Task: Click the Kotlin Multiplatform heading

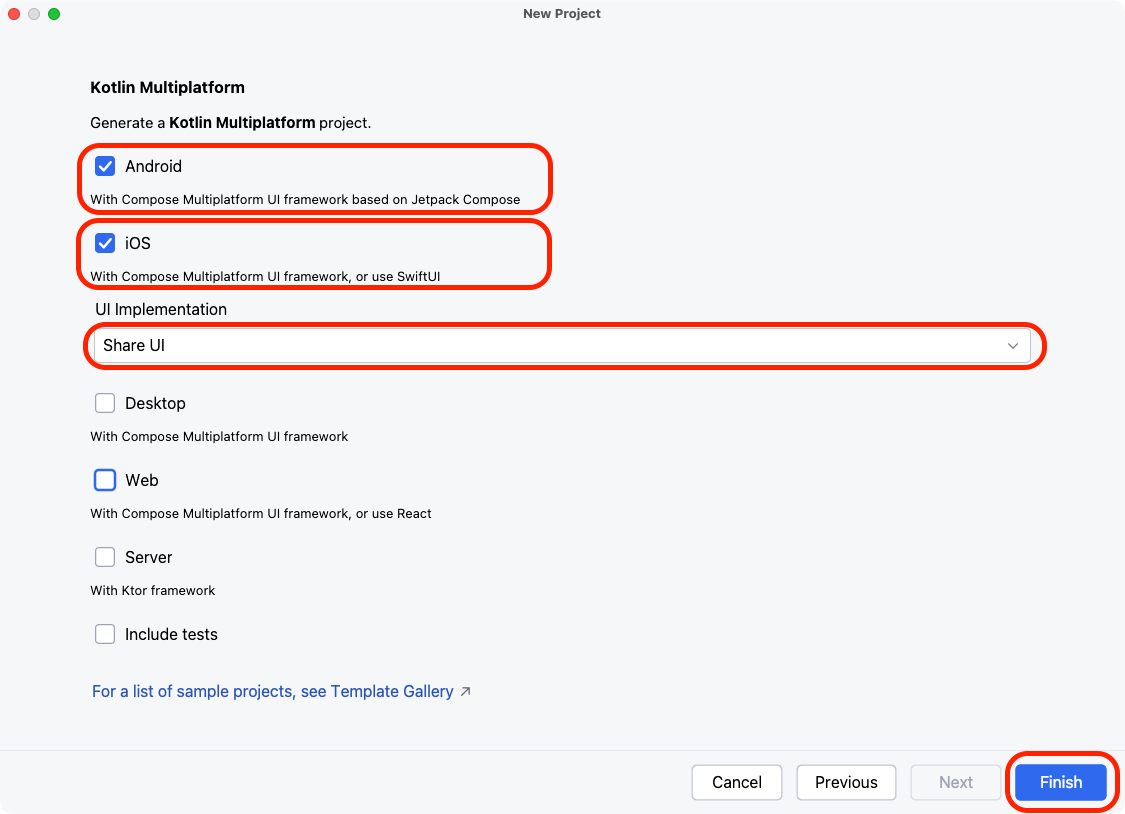Action: pos(167,87)
